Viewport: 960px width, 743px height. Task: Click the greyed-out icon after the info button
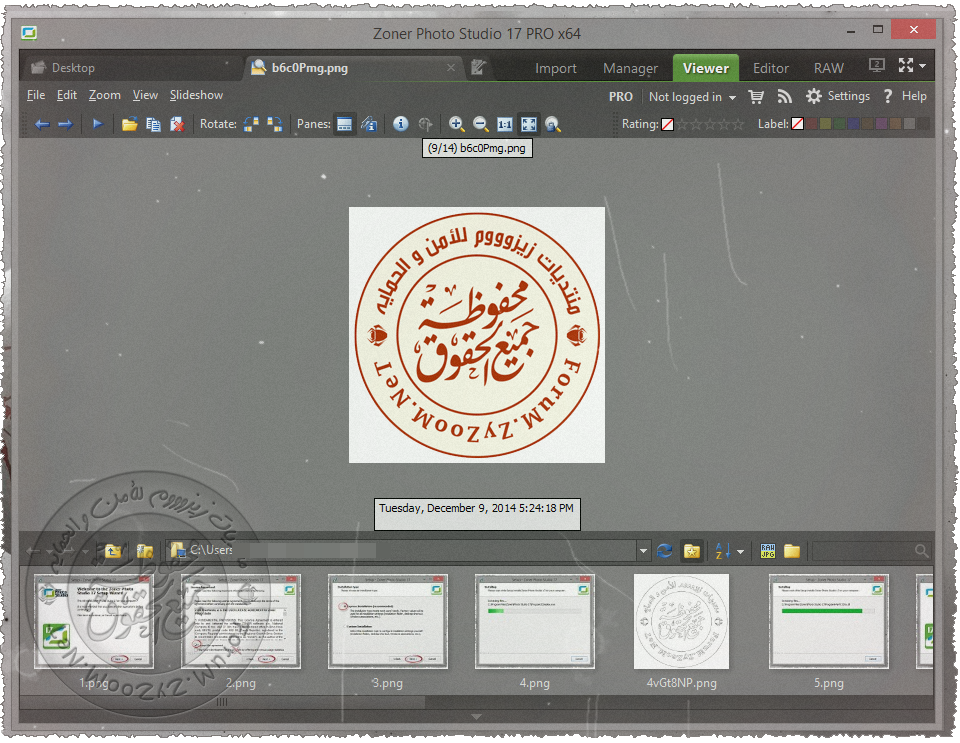tap(426, 124)
